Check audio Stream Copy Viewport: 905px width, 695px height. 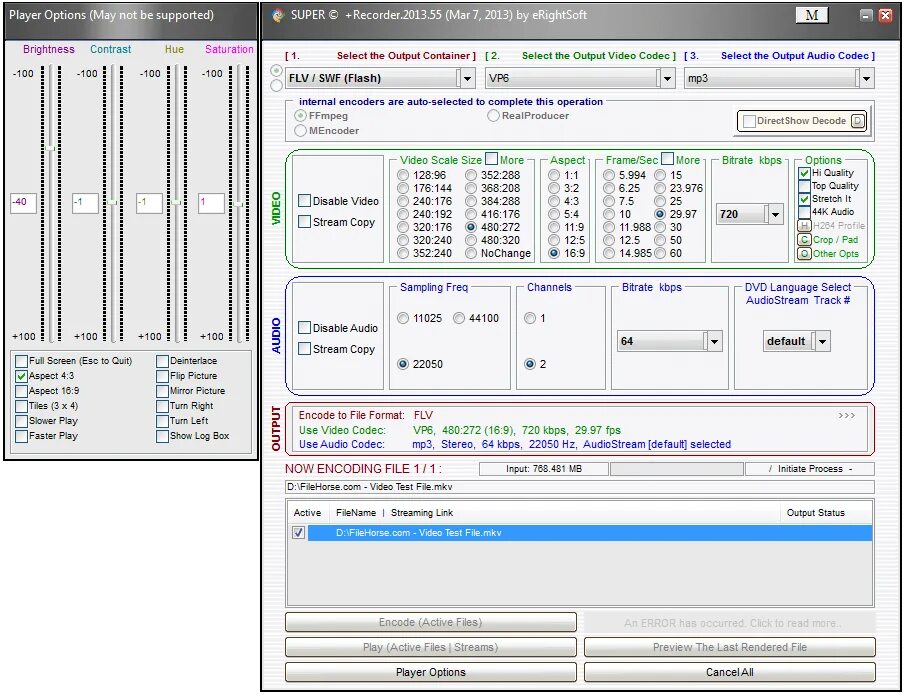304,349
